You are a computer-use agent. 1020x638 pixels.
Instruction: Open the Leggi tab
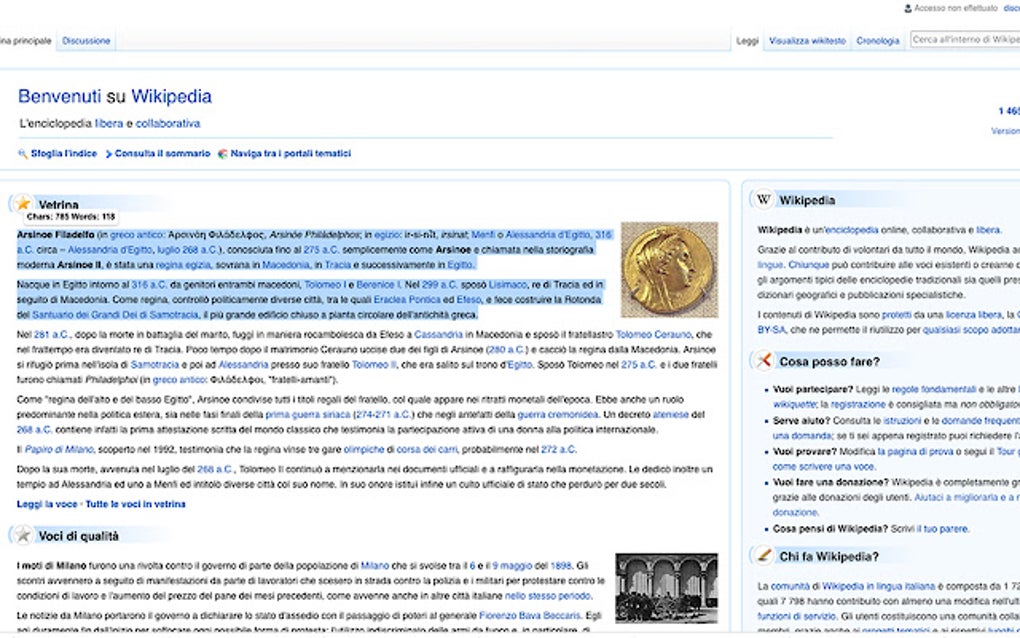(747, 40)
